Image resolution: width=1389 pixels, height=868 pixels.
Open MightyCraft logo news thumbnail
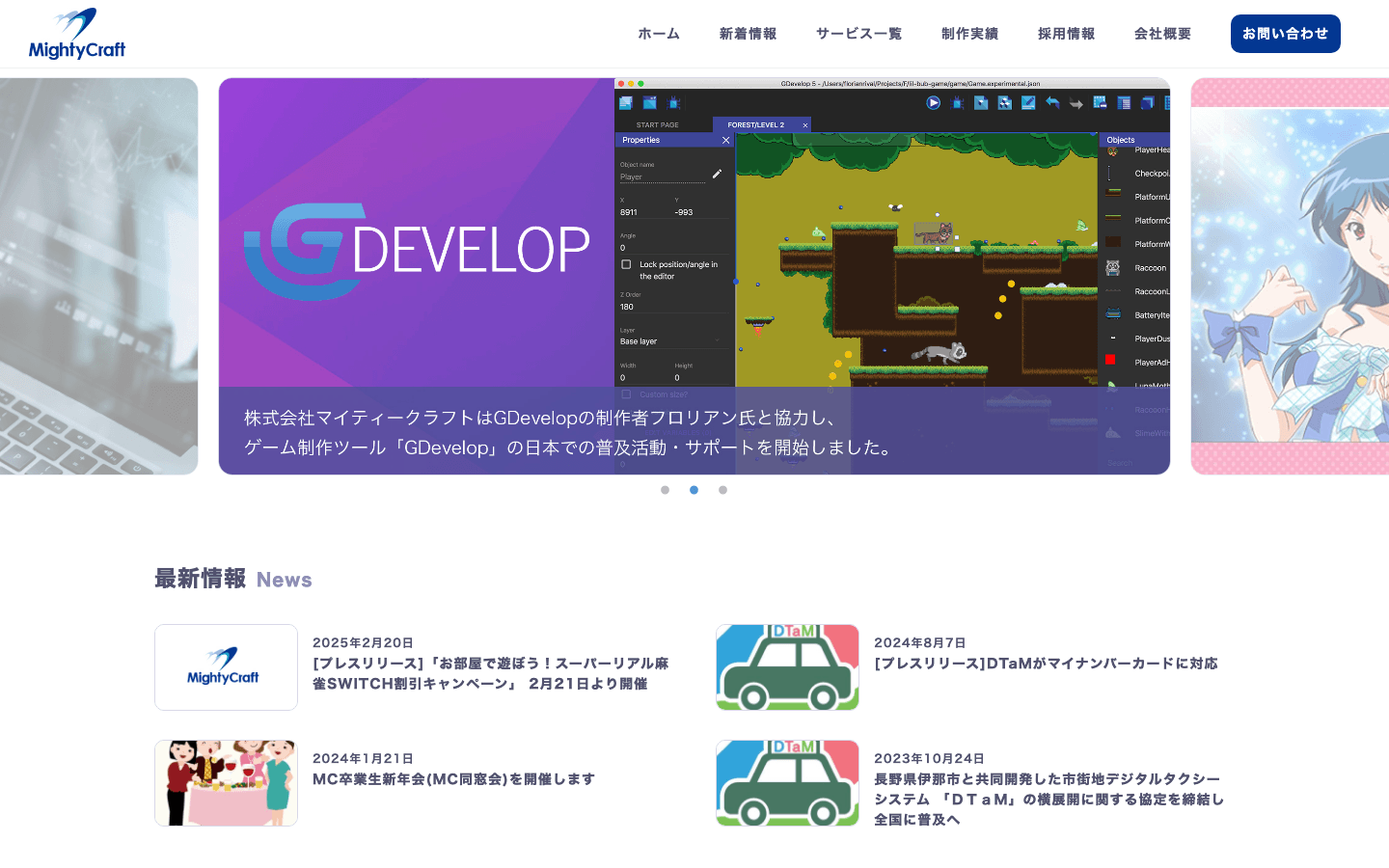click(226, 667)
